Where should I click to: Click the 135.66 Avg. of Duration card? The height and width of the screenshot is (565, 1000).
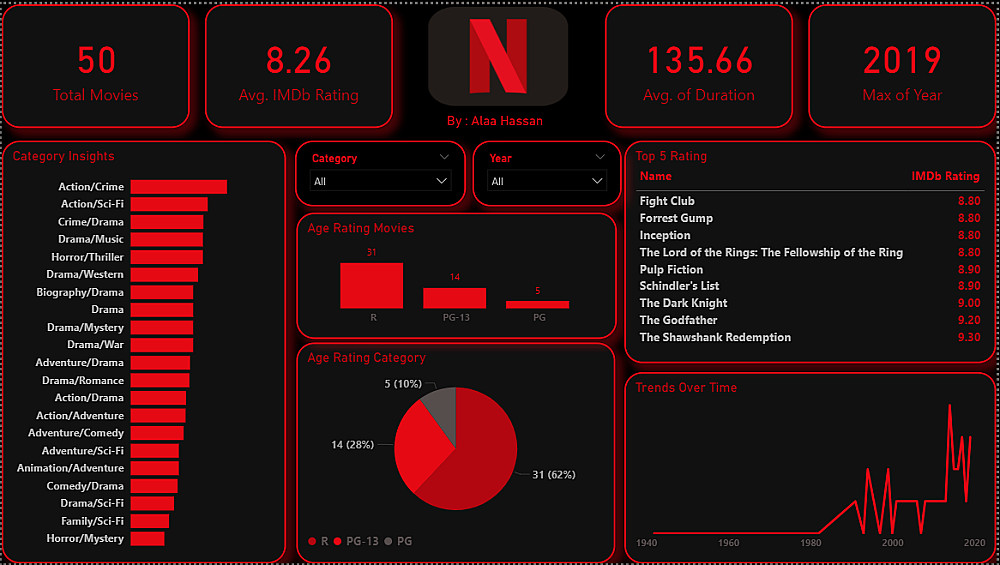pos(699,66)
